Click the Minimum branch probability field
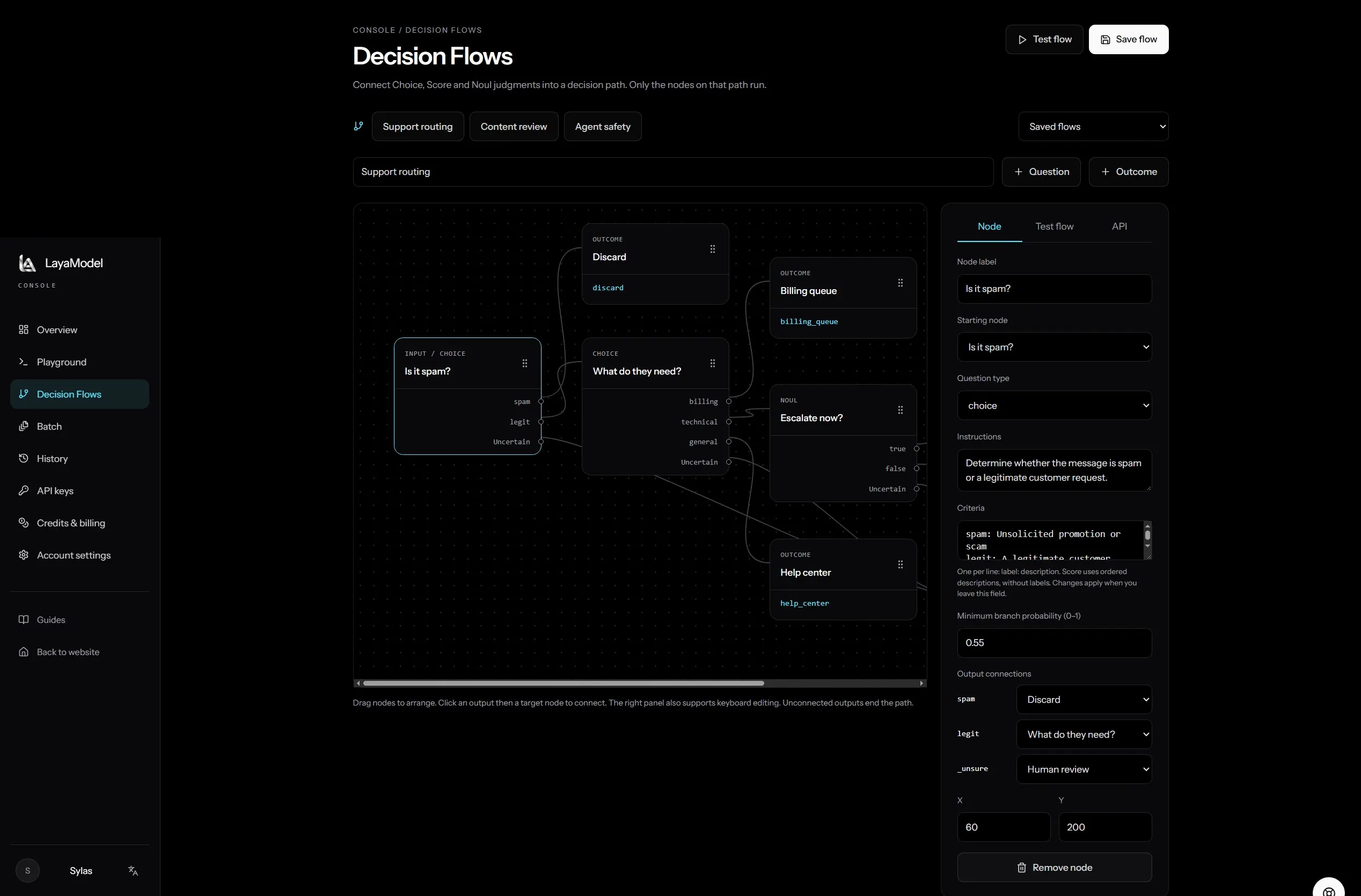The height and width of the screenshot is (896, 1361). tap(1054, 643)
